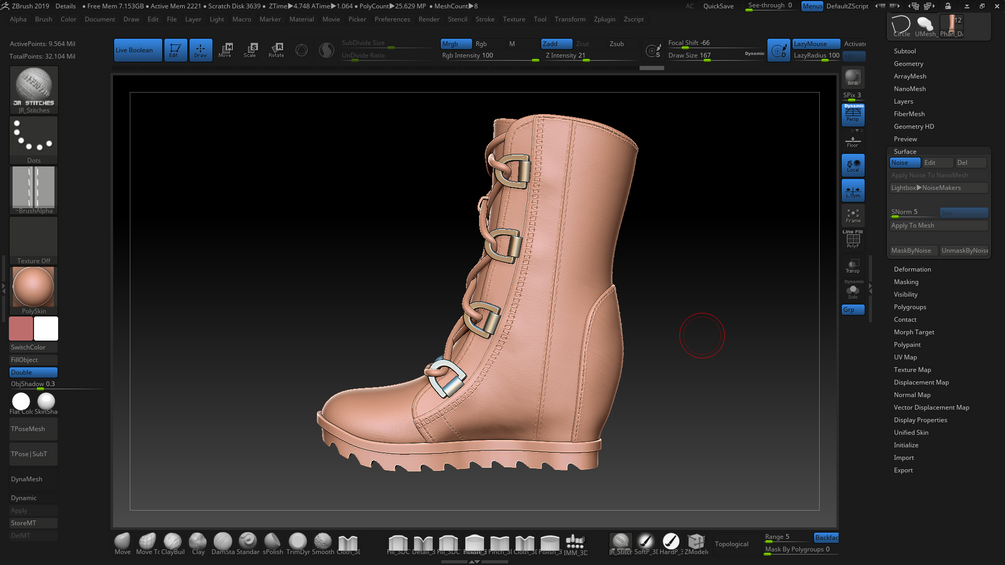Expand the Deformation palette section
The width and height of the screenshot is (1005, 565).
tap(912, 269)
